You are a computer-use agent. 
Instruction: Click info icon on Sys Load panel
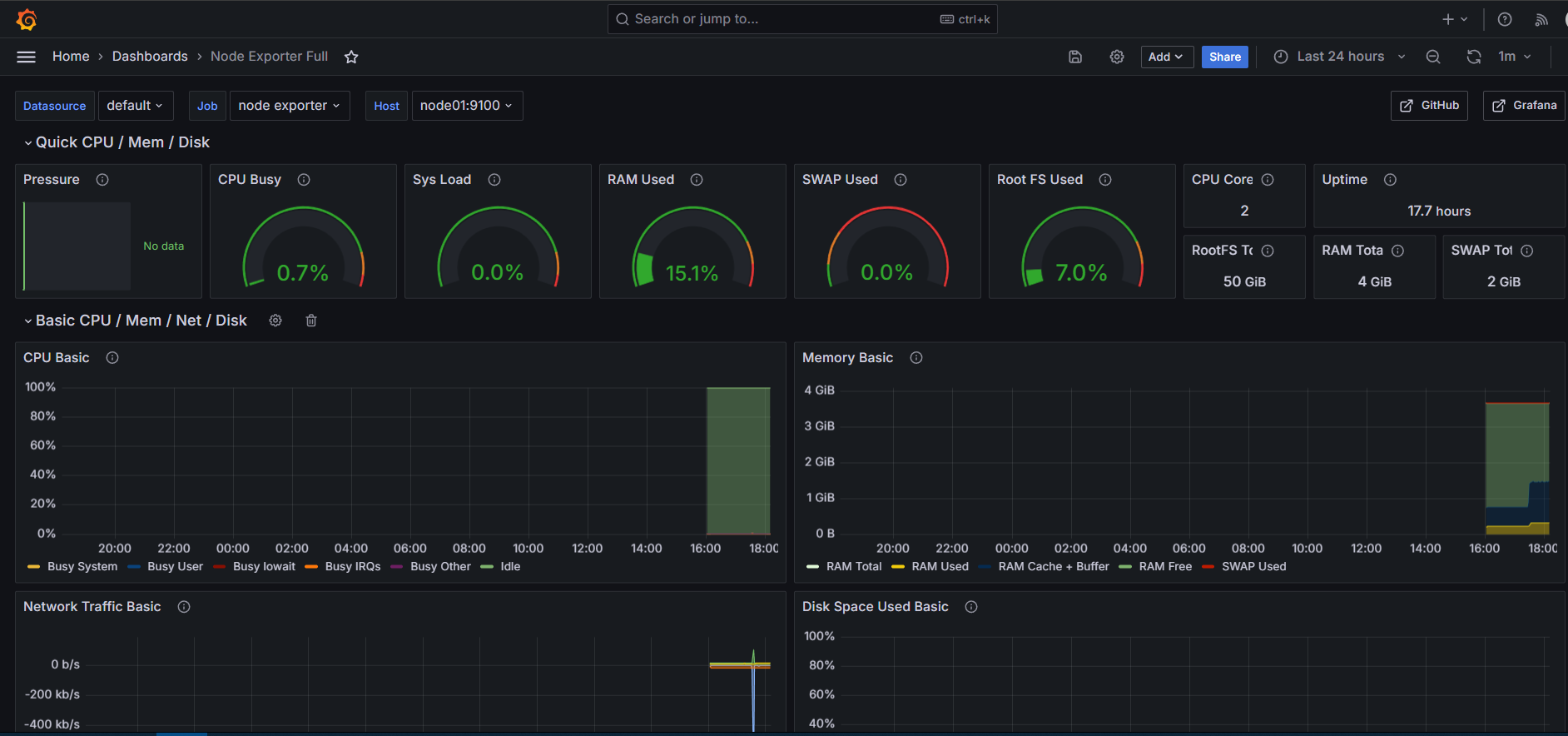(494, 180)
